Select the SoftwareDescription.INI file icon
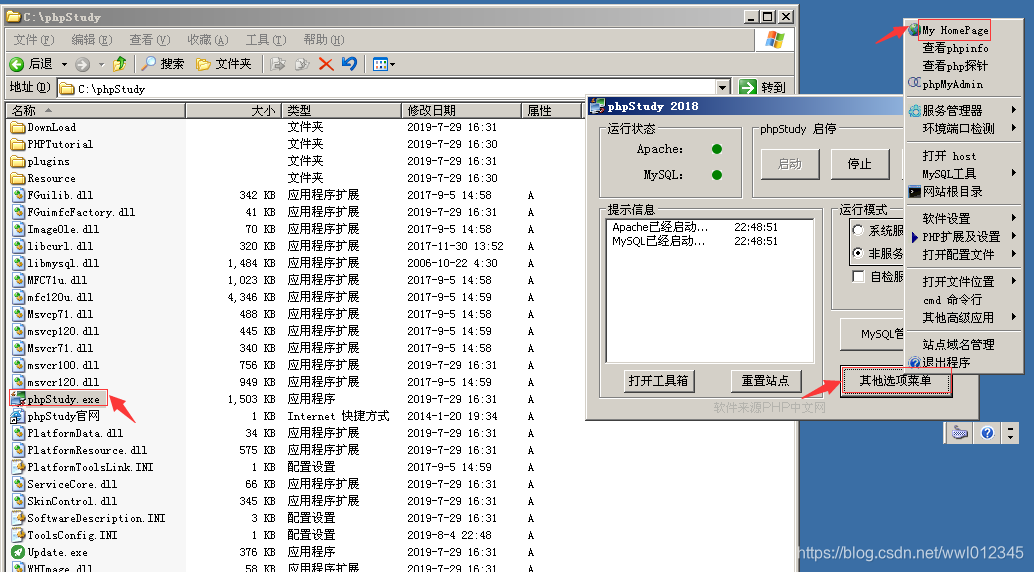The height and width of the screenshot is (572, 1034). click(18, 518)
